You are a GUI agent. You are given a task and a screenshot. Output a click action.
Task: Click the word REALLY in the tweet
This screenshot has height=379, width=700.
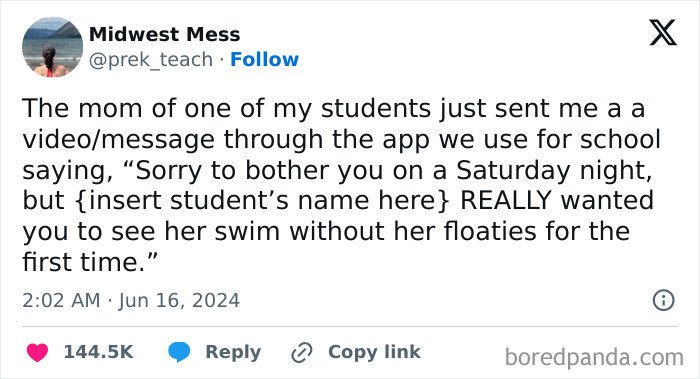point(506,200)
